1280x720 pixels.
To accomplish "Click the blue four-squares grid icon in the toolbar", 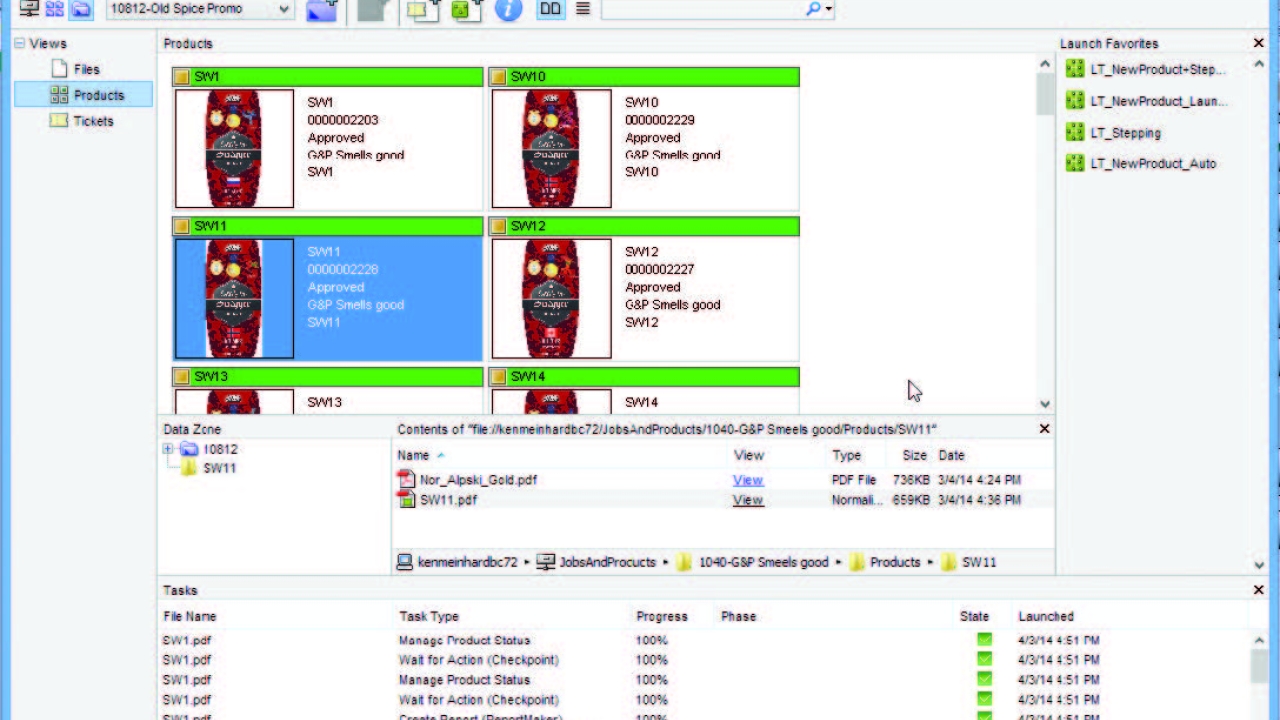I will pos(55,9).
